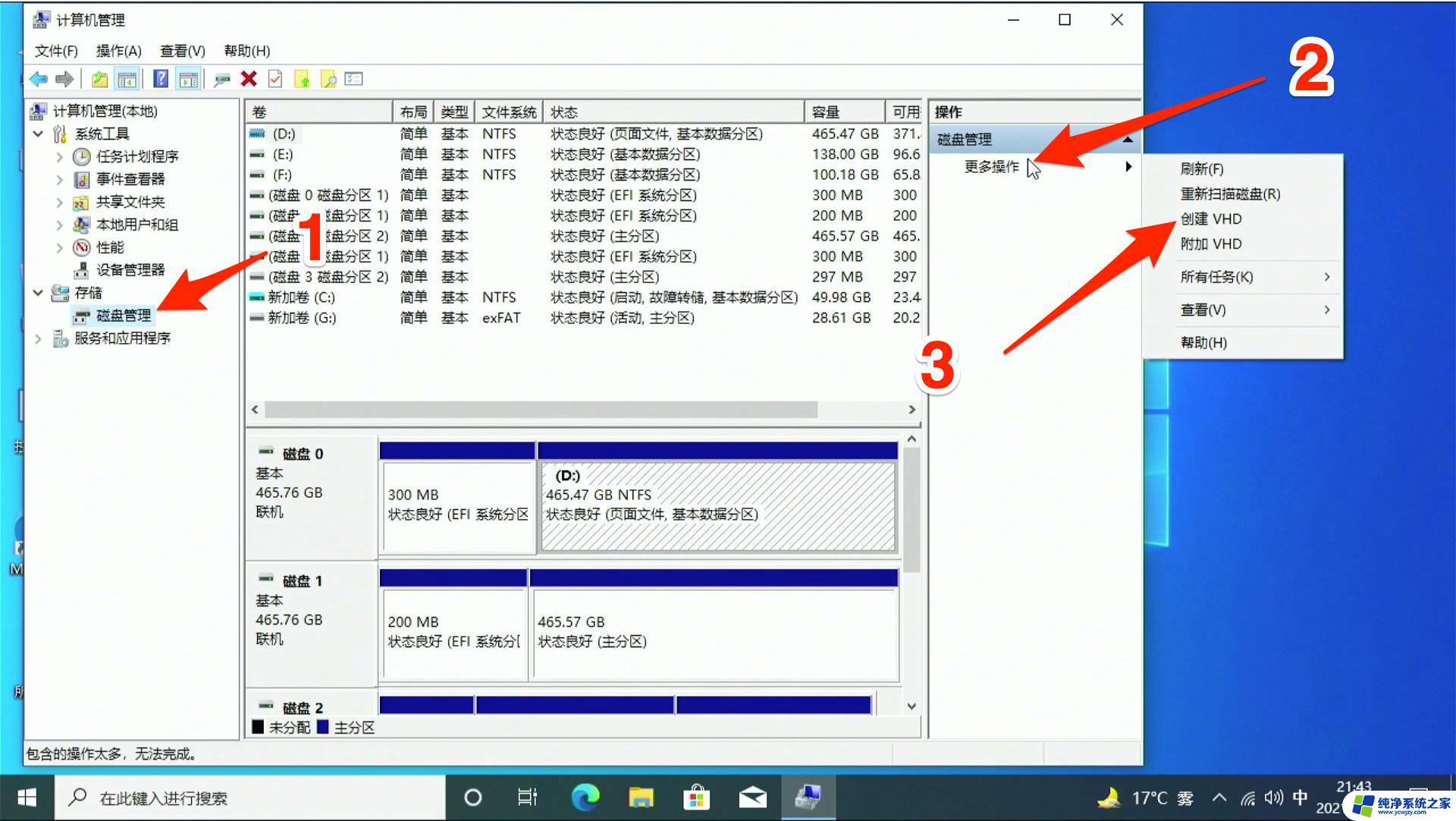Expand the 服务和应用程序 node
Screen dimensions: 1456x821
38,338
